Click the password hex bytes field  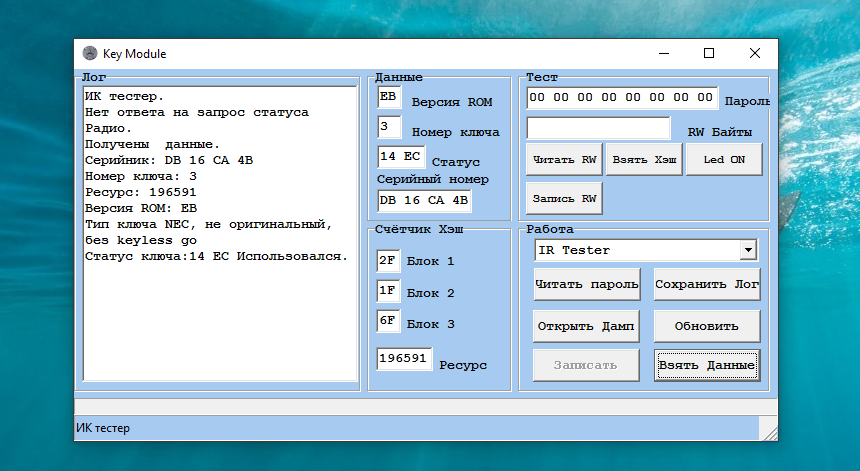point(622,98)
